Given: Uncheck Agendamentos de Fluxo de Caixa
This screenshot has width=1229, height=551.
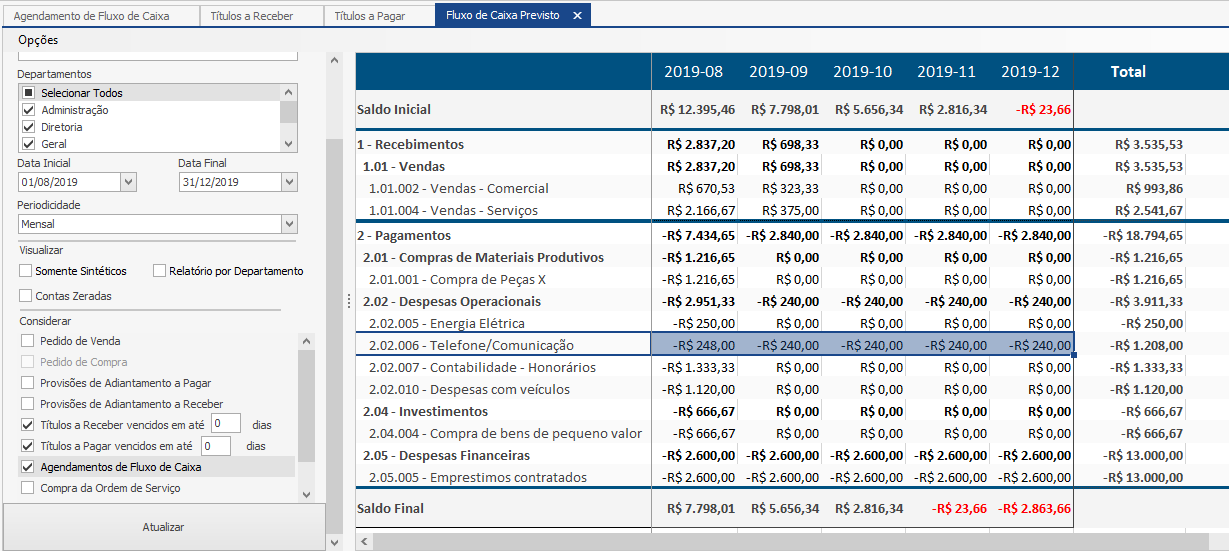Looking at the screenshot, I should (x=28, y=467).
